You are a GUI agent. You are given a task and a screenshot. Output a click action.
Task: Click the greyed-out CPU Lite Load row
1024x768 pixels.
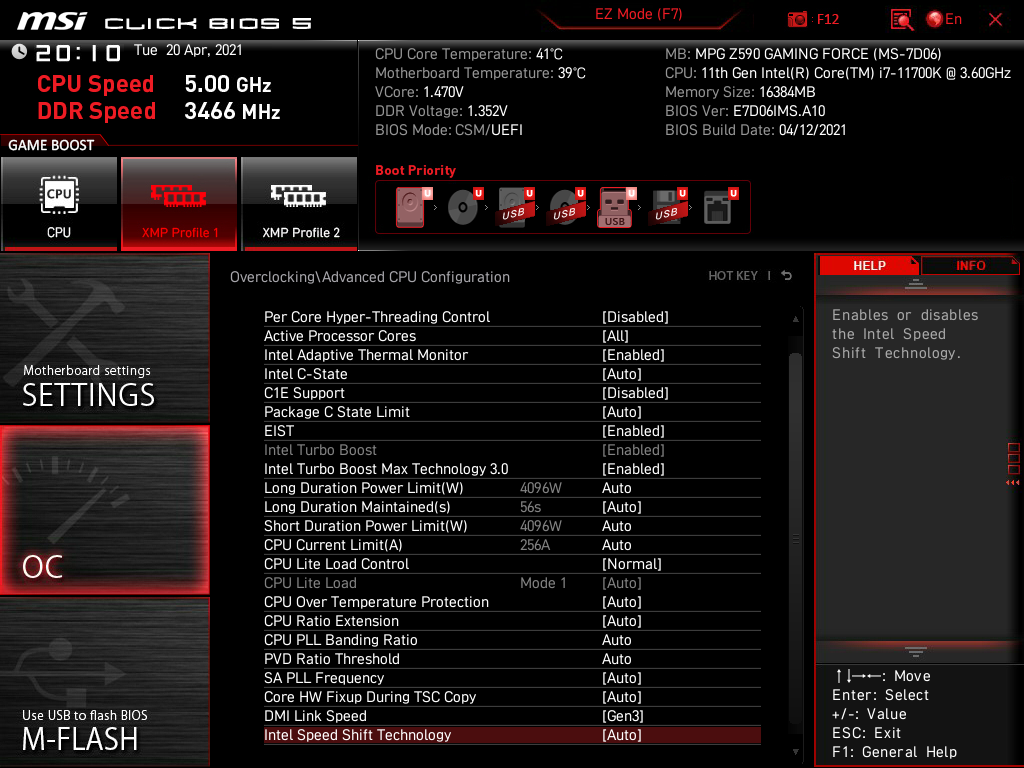coord(512,583)
